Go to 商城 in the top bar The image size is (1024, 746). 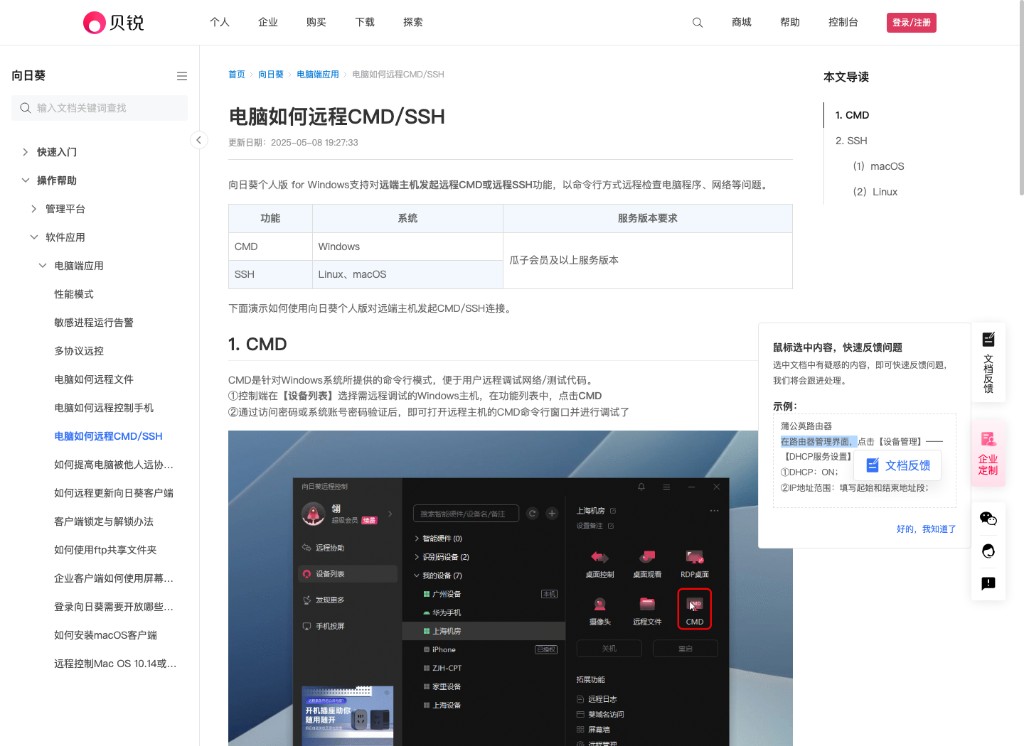pos(742,22)
